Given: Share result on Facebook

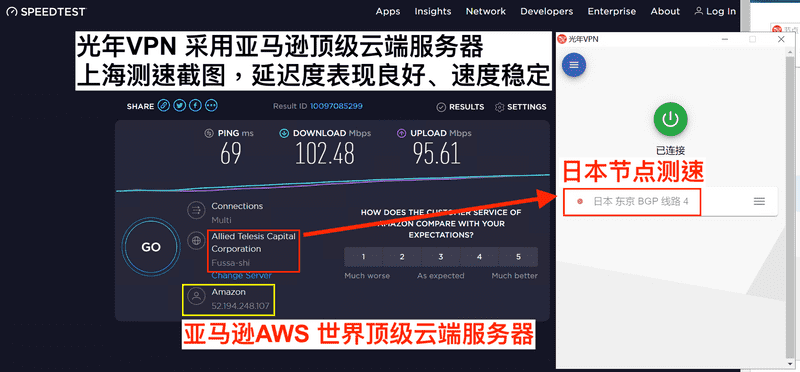Looking at the screenshot, I should (x=195, y=106).
